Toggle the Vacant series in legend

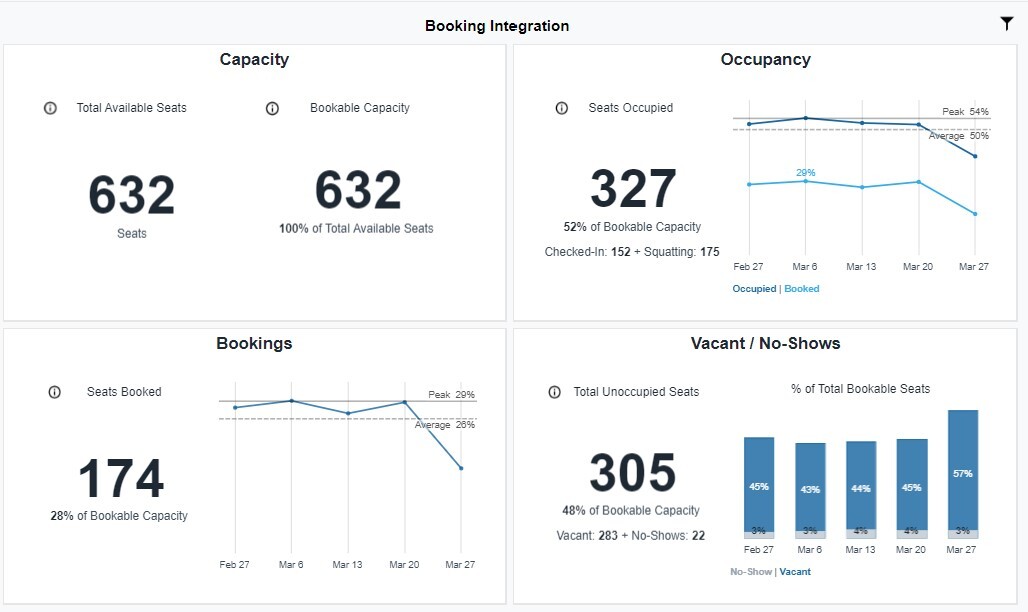tap(795, 572)
